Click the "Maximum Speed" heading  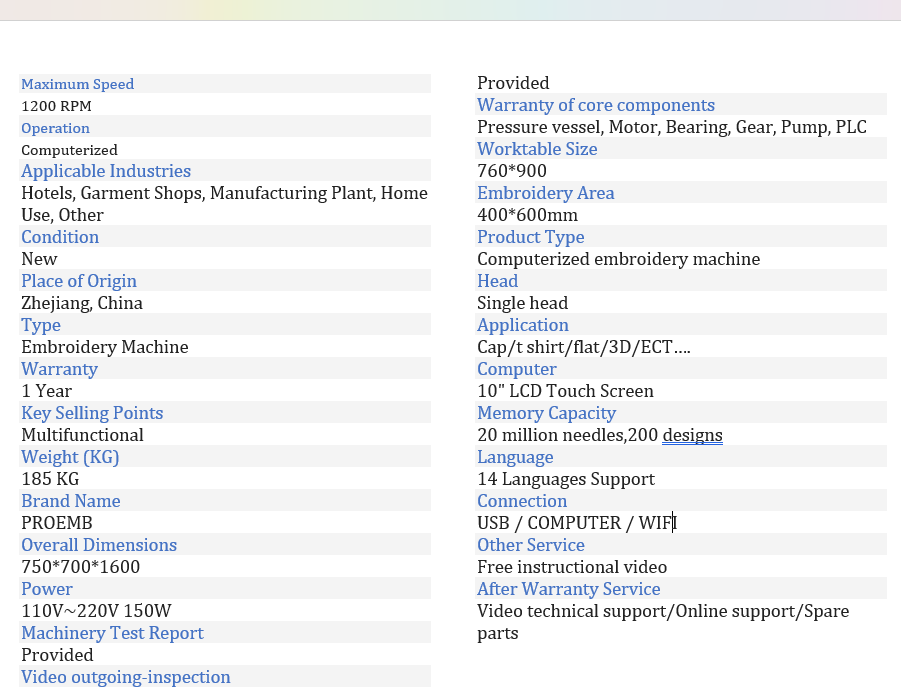[78, 84]
